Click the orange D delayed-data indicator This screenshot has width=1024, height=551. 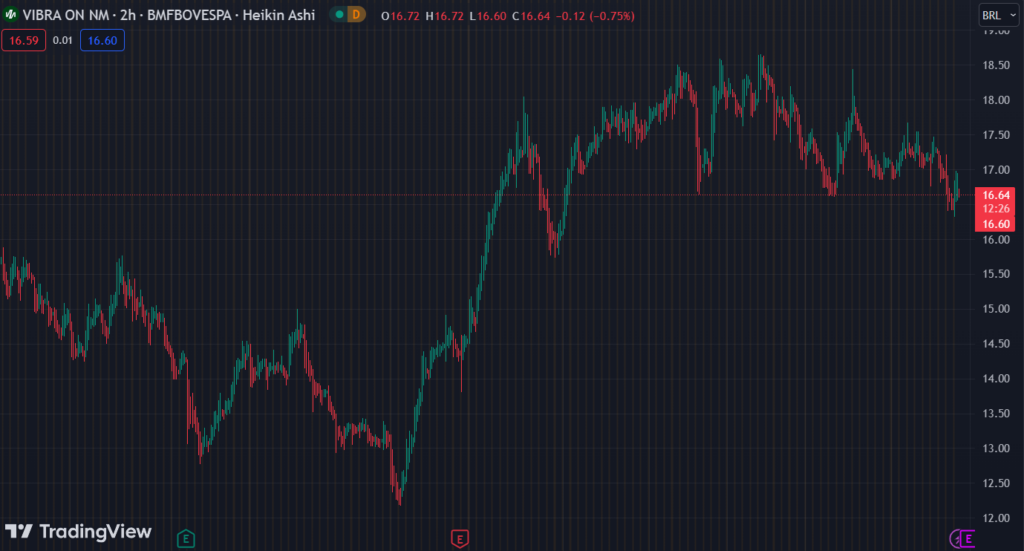coord(357,16)
